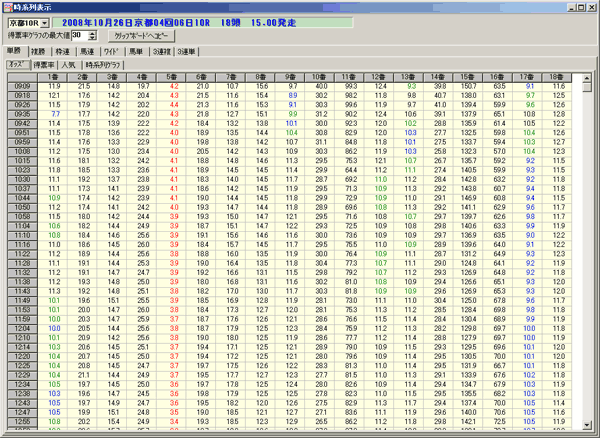
Task: Click the race info banner 2008年10月26日京都04回06日10R
Action: click(202, 23)
